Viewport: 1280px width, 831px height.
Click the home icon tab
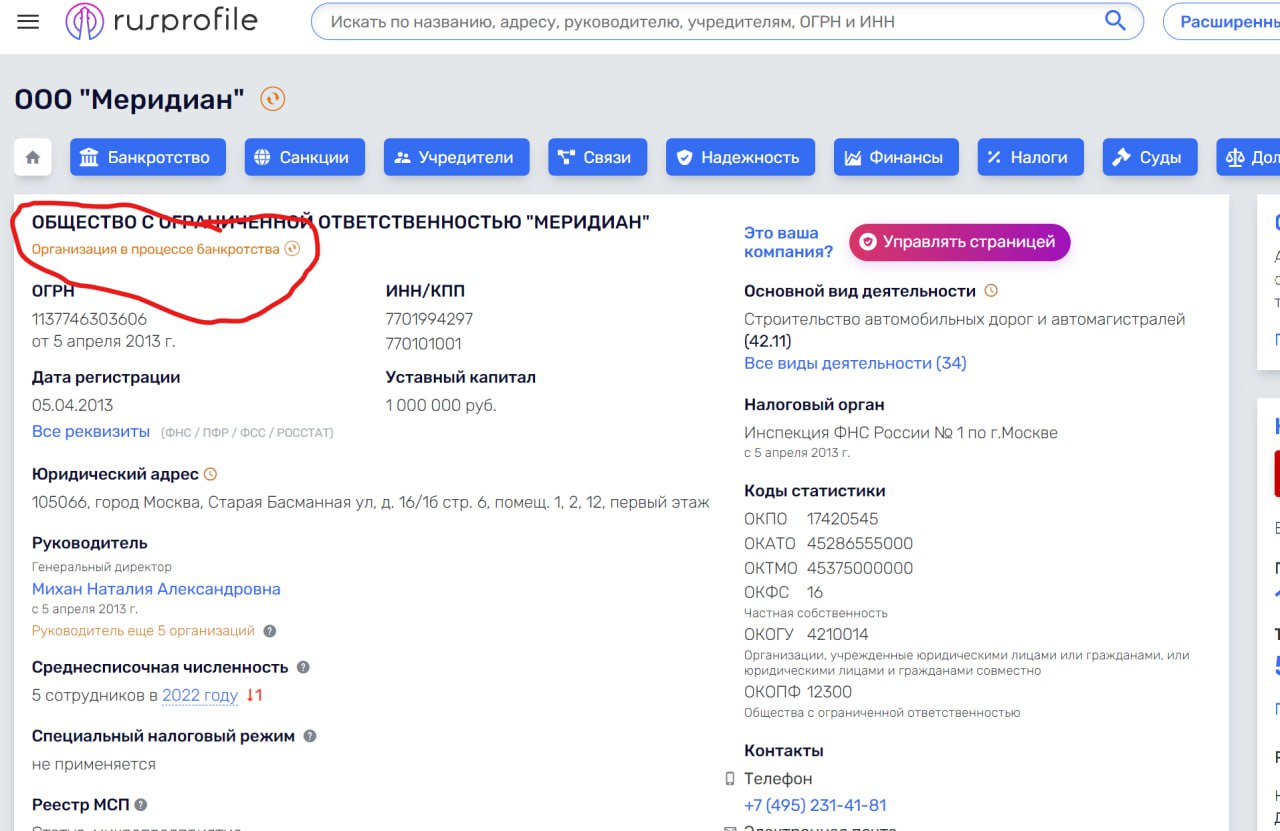coord(33,157)
